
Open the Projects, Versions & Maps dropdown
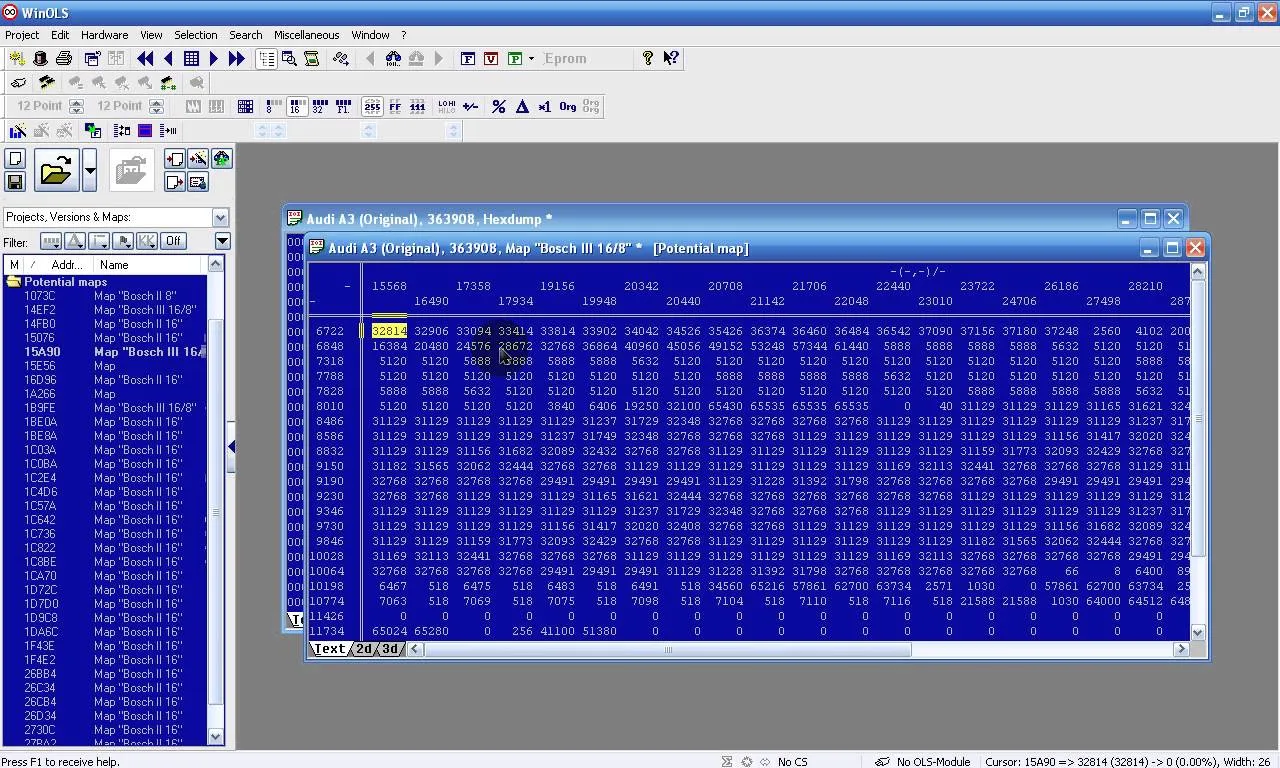(x=220, y=217)
